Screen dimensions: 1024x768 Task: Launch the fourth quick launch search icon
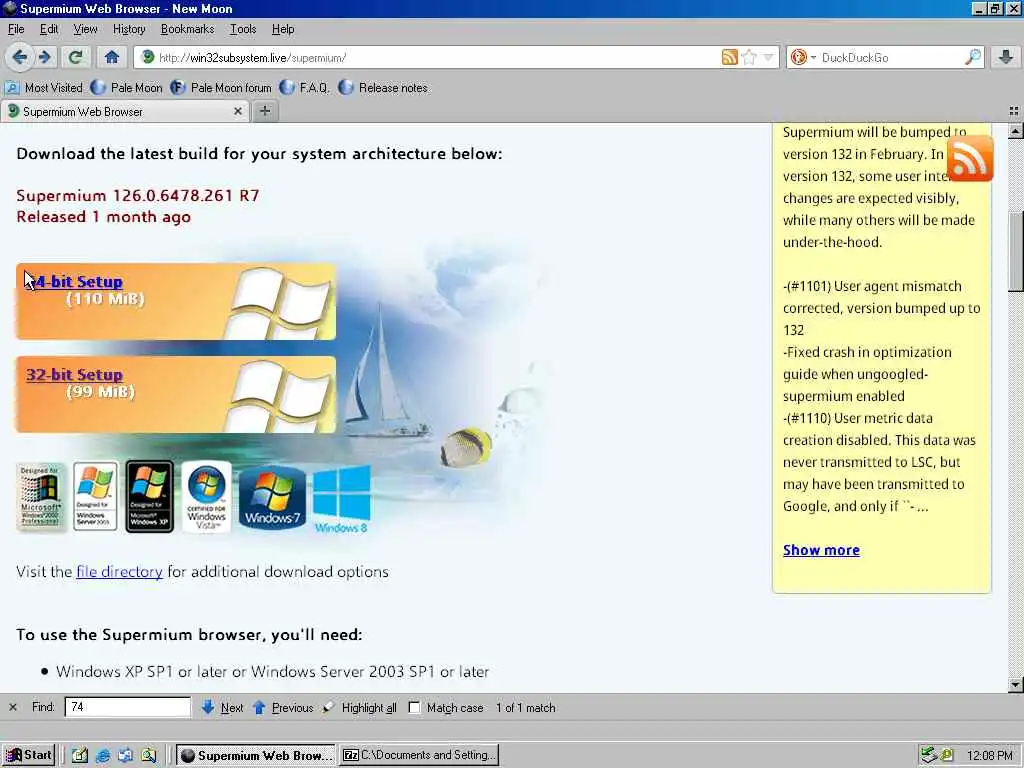[149, 756]
